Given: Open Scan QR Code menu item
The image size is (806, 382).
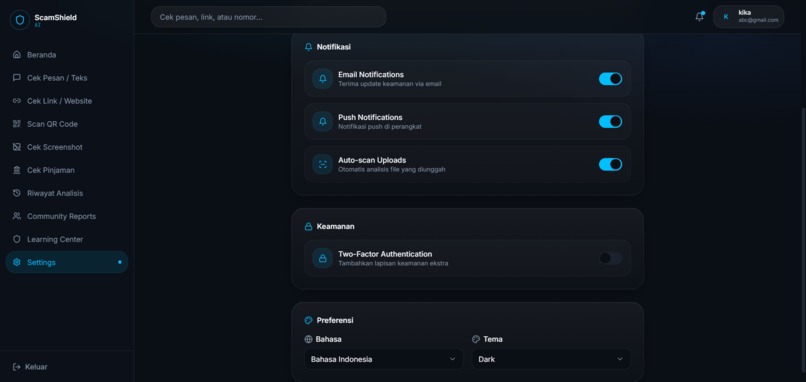Looking at the screenshot, I should (x=67, y=124).
